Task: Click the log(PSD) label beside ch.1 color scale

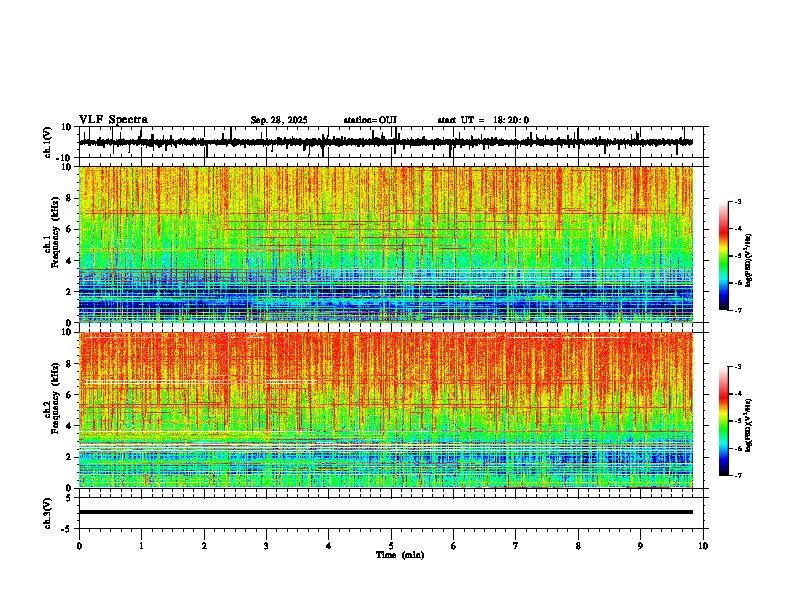Action: click(749, 261)
